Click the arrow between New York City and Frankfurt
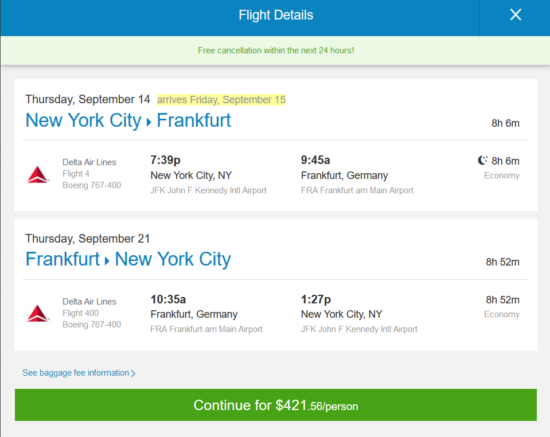Viewport: 550px width, 437px height. click(149, 122)
